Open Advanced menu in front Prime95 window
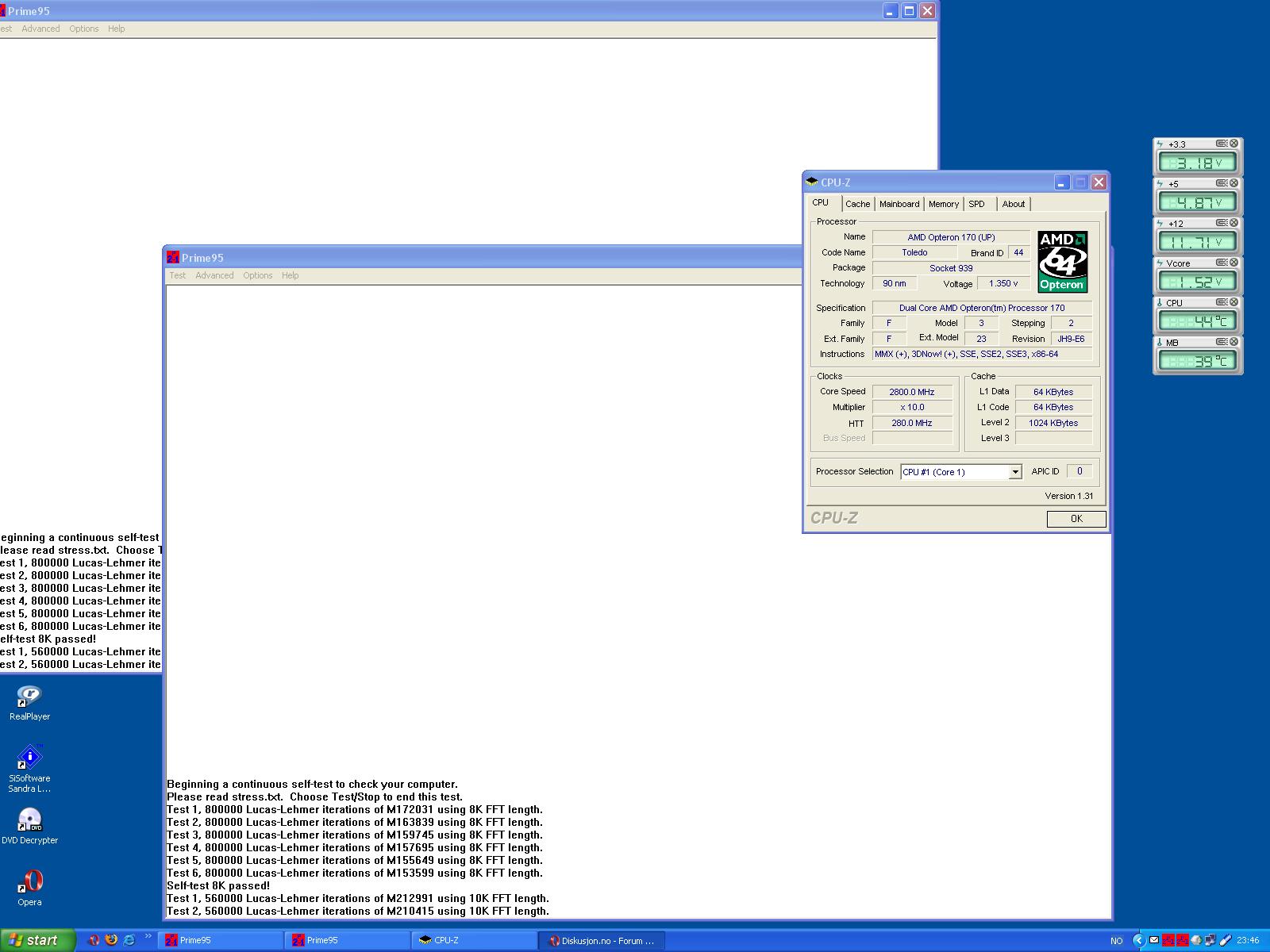This screenshot has height=952, width=1270. (214, 275)
